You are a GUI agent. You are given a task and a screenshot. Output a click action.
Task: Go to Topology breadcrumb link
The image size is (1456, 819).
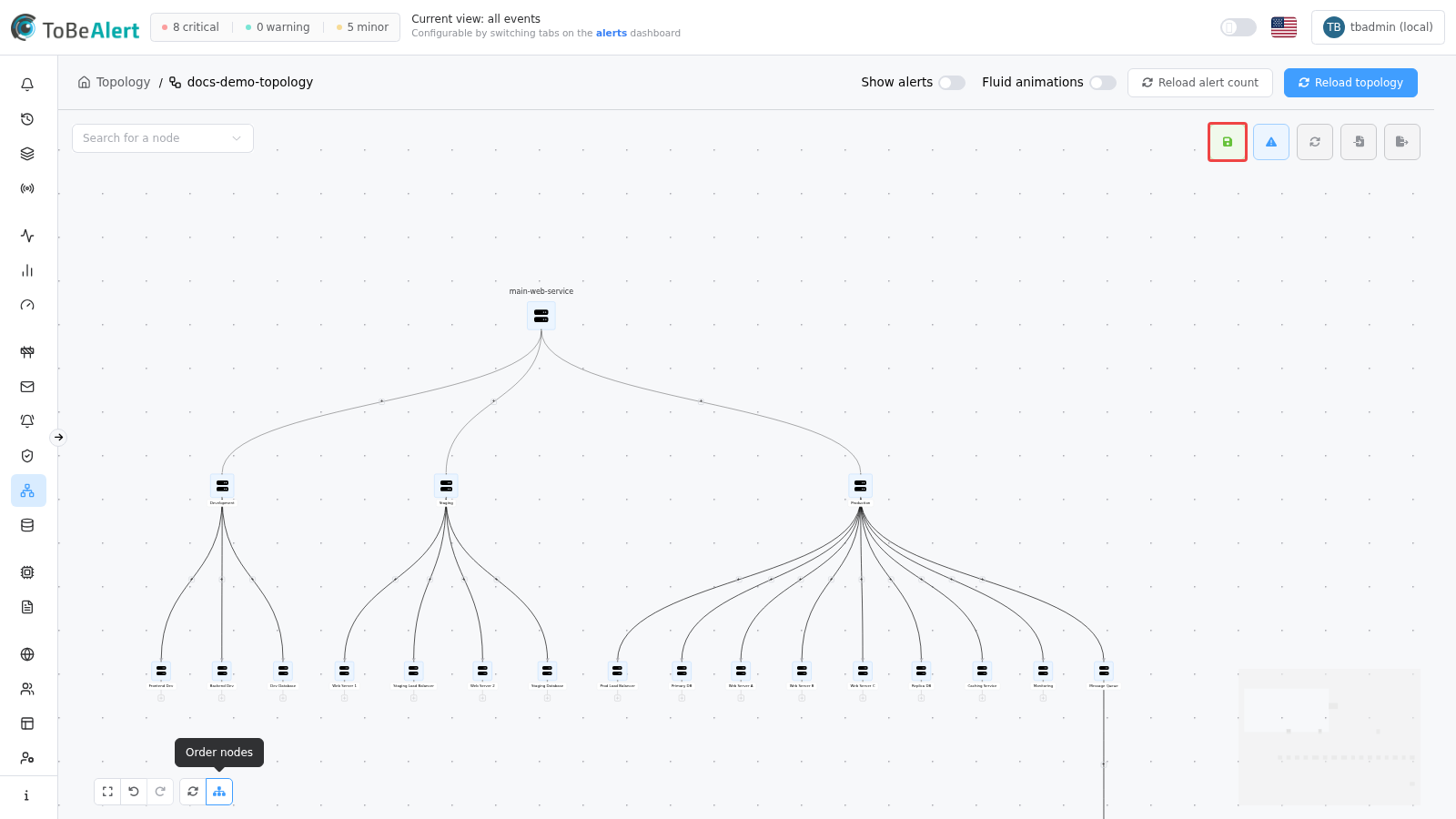tap(115, 82)
